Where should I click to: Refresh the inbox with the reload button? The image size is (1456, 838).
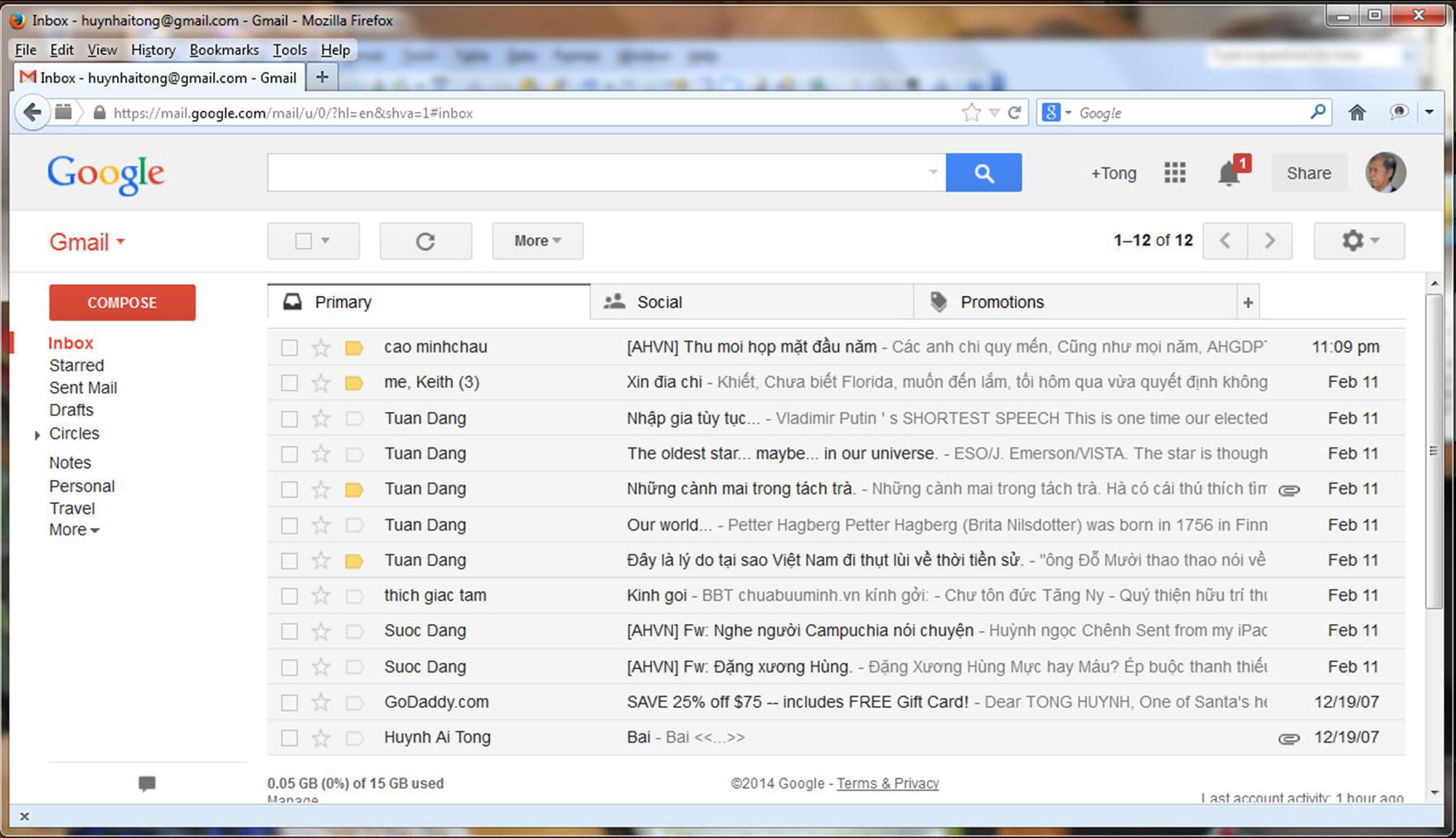(425, 241)
